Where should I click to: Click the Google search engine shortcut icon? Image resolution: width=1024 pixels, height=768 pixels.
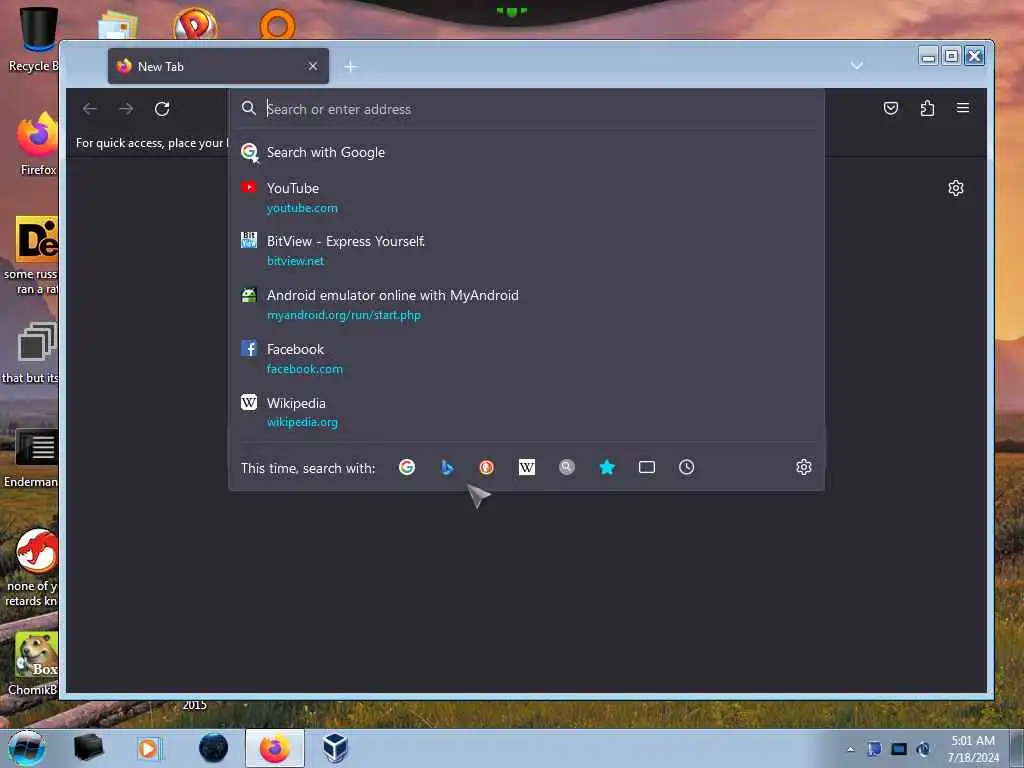(x=407, y=468)
